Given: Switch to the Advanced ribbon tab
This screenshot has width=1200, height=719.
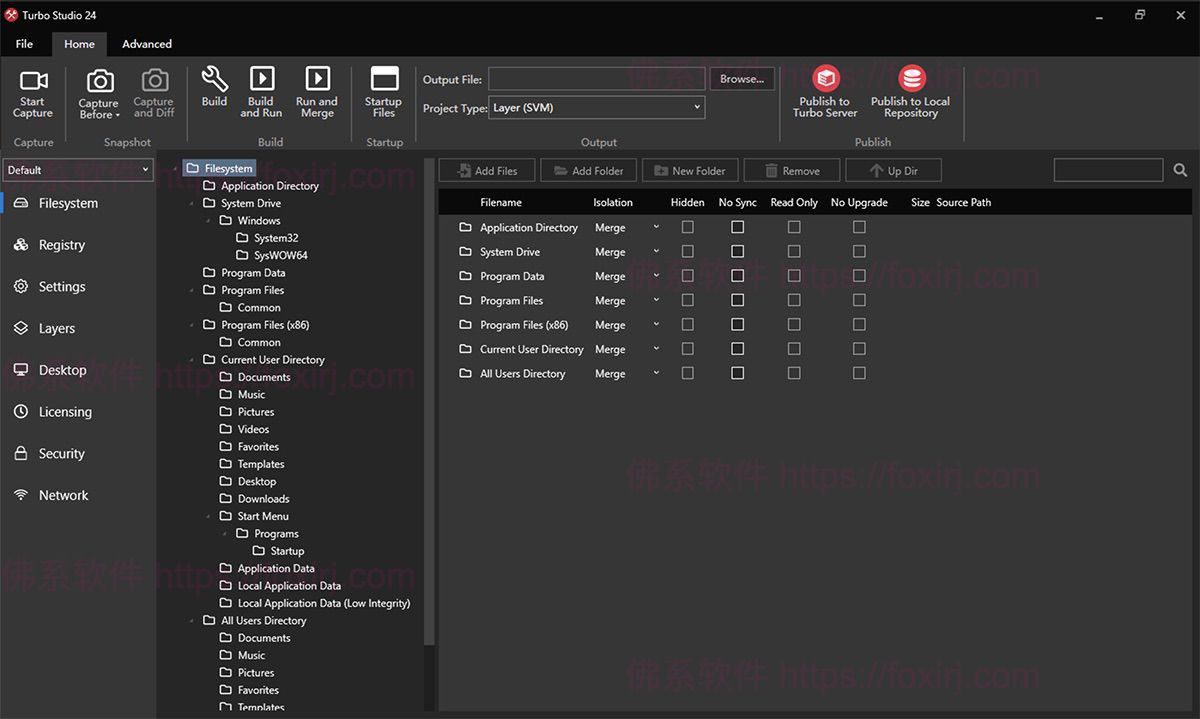Looking at the screenshot, I should point(147,44).
